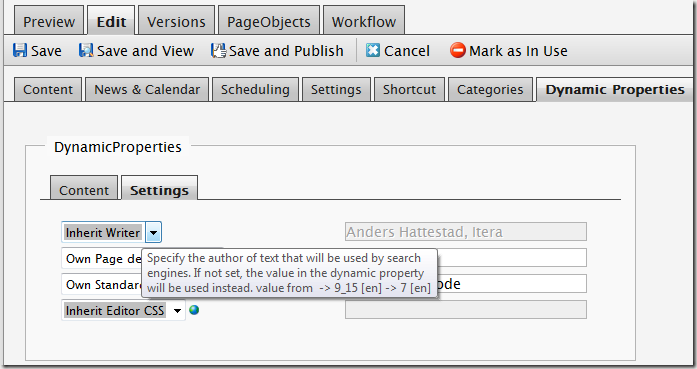Open the News & Calendar tab

click(x=147, y=89)
